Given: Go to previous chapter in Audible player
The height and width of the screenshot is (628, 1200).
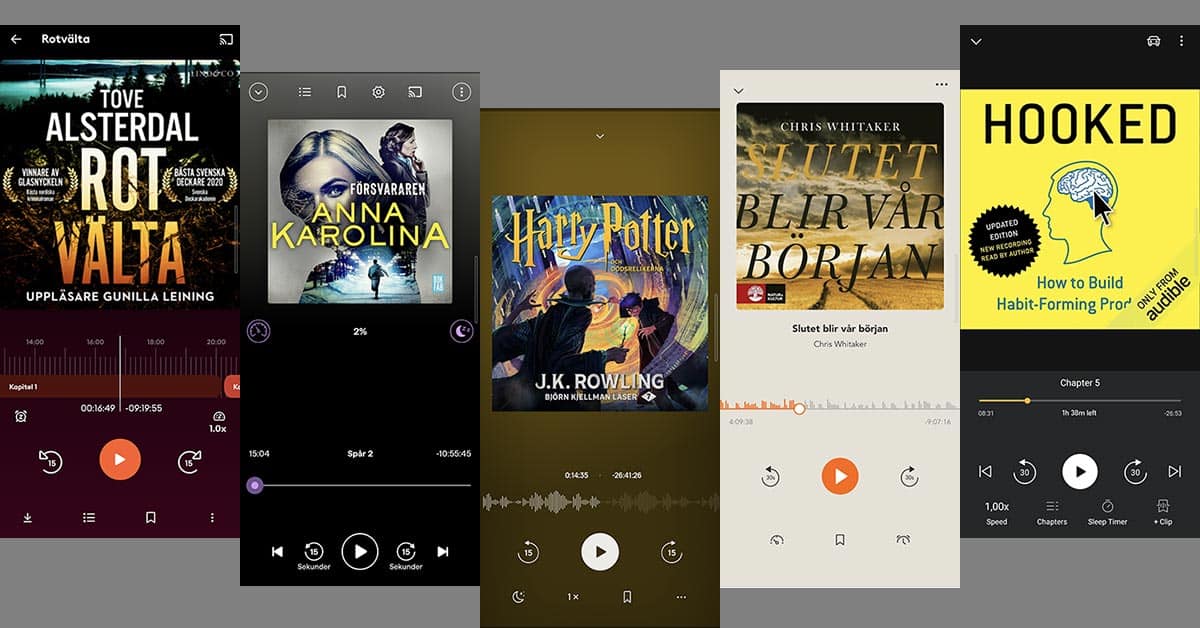Looking at the screenshot, I should pos(985,471).
